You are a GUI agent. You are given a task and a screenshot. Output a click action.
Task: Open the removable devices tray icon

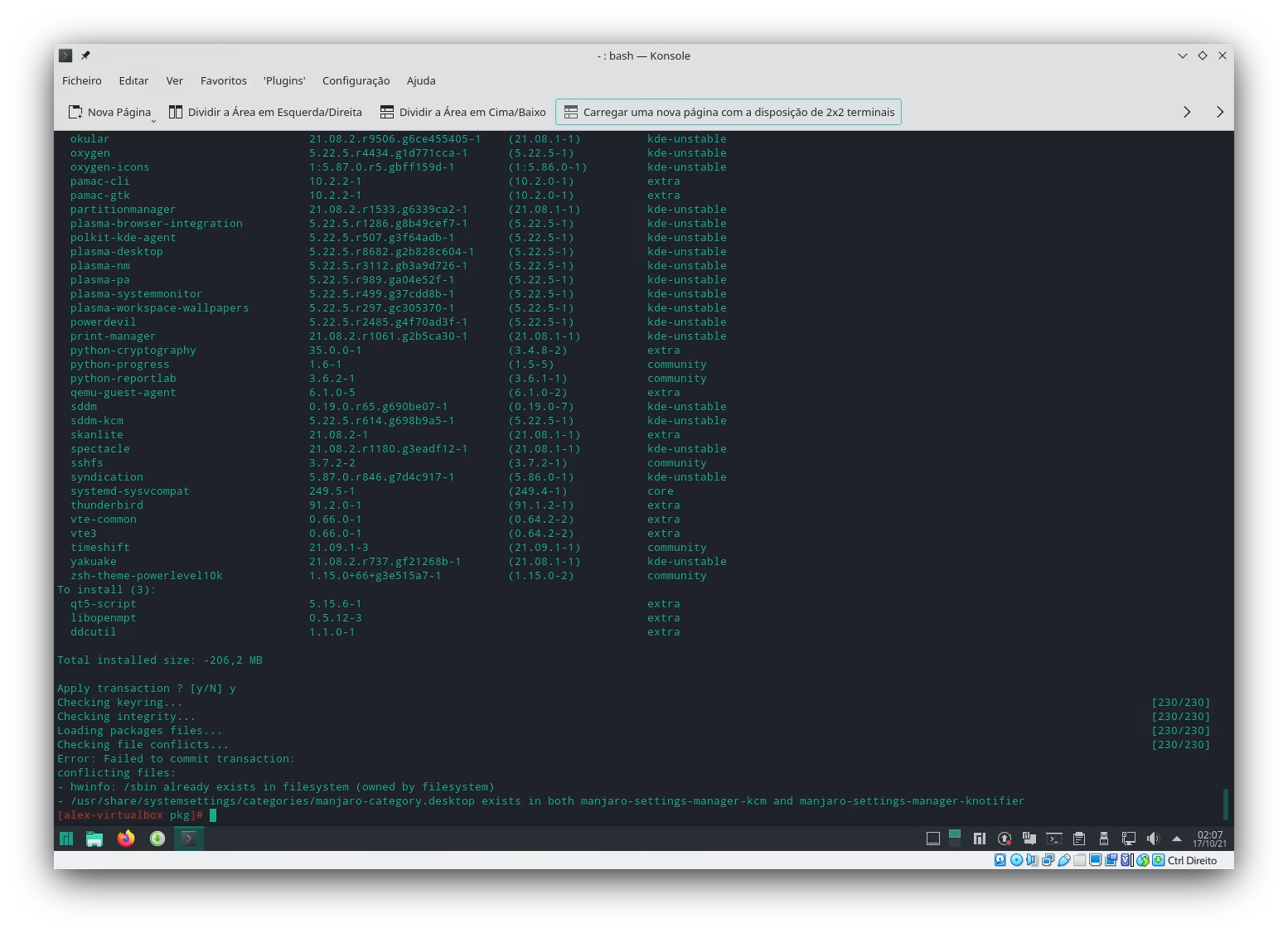coord(1104,839)
